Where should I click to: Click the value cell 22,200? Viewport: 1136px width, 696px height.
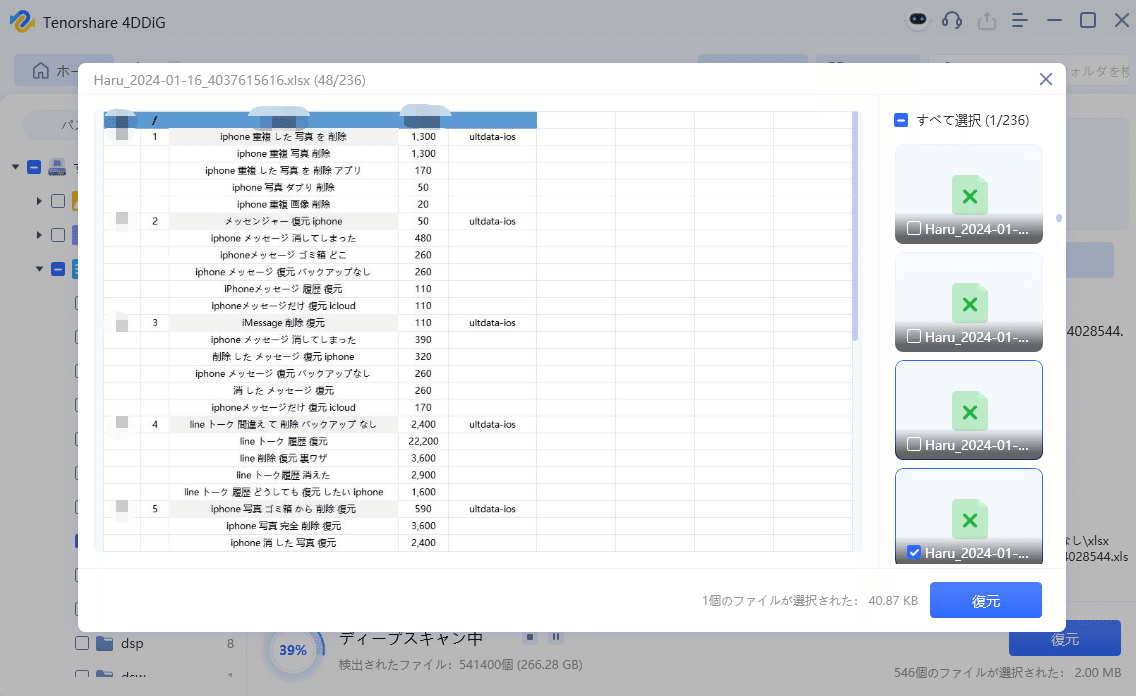tap(423, 441)
